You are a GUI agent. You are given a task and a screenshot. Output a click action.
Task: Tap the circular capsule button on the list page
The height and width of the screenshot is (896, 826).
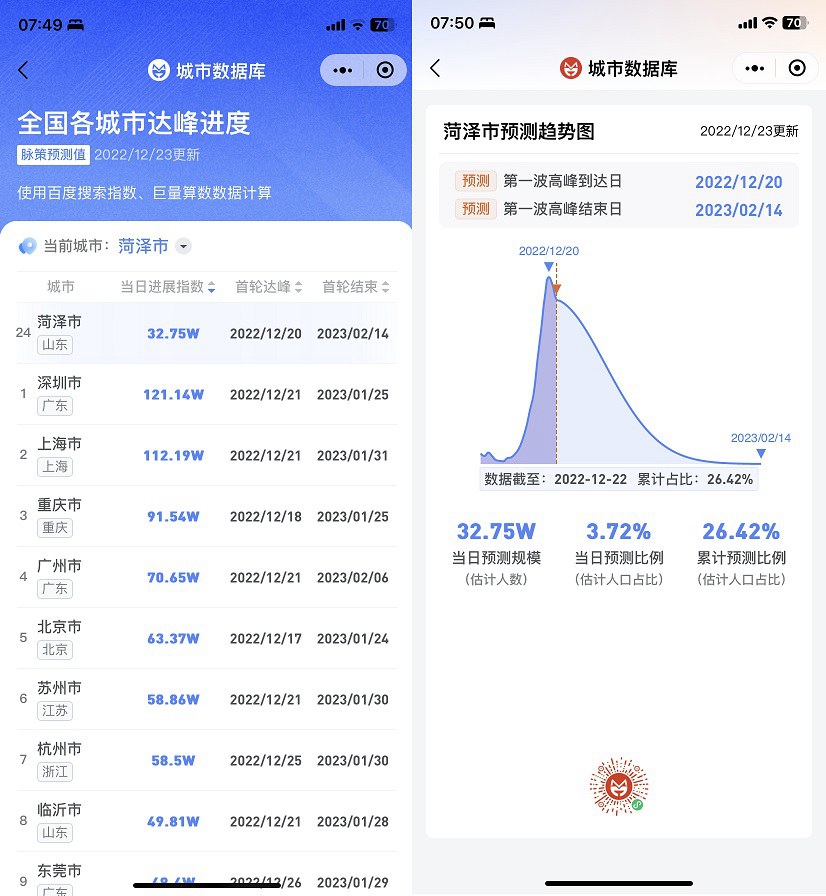[384, 70]
